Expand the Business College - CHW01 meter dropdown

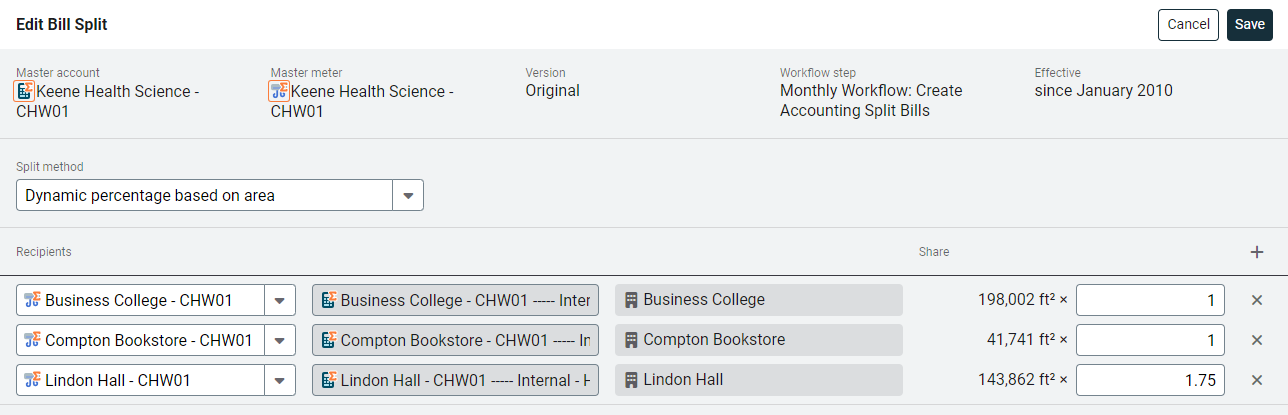click(280, 300)
